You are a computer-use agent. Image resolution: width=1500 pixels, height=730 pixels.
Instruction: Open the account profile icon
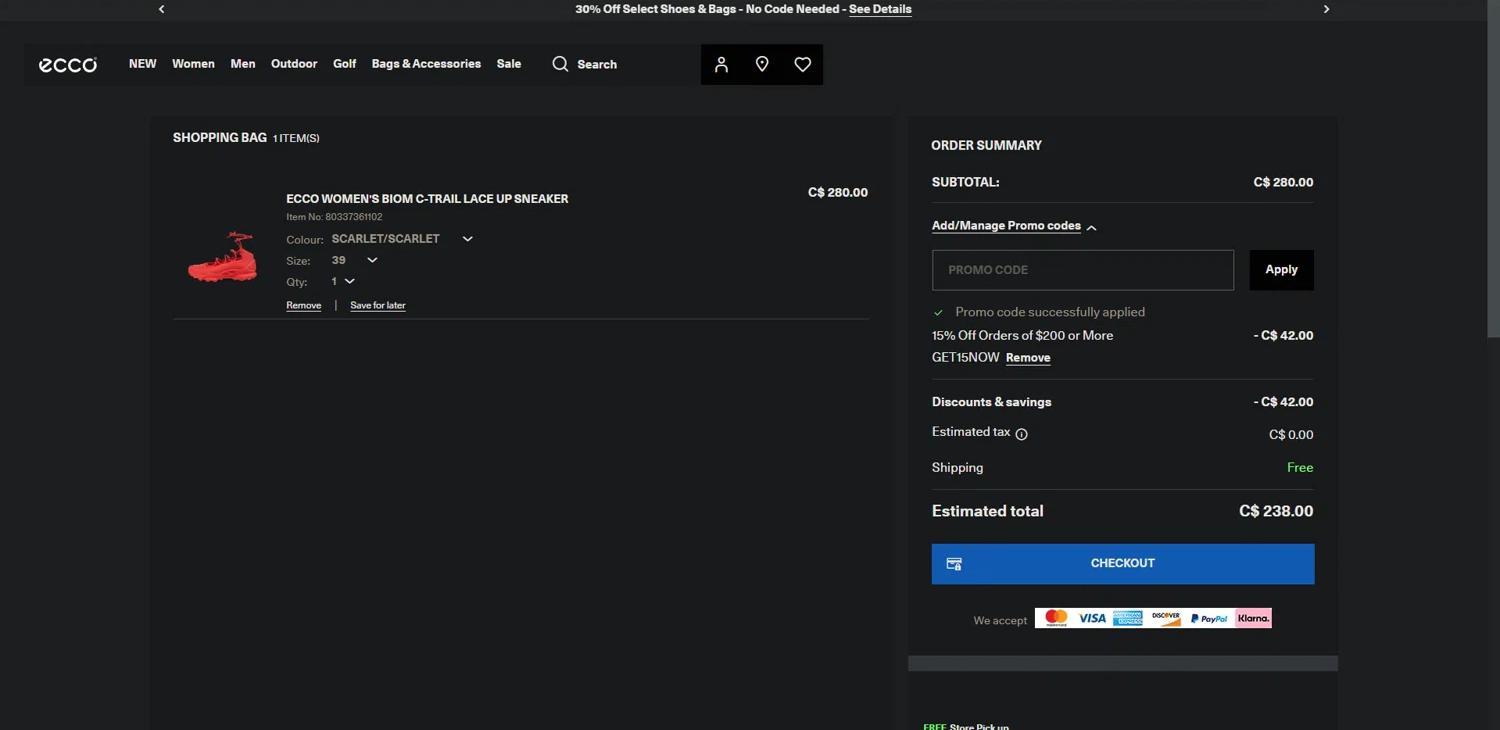tap(721, 64)
